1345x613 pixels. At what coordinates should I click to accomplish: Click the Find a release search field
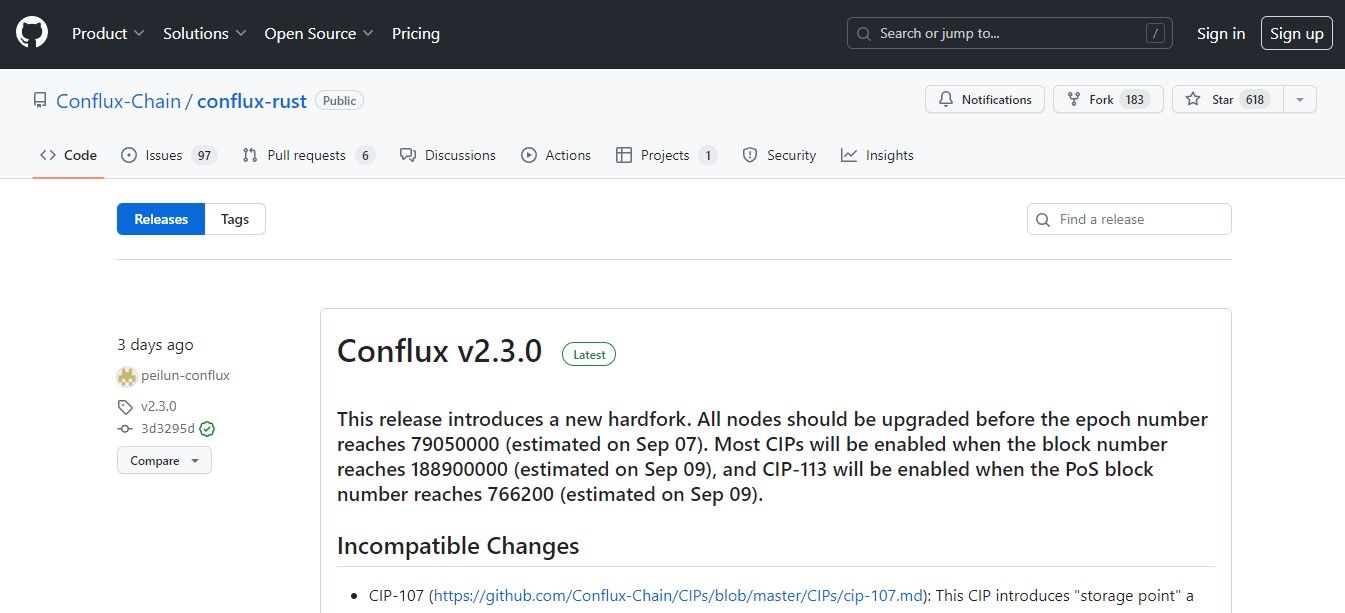click(x=1129, y=219)
